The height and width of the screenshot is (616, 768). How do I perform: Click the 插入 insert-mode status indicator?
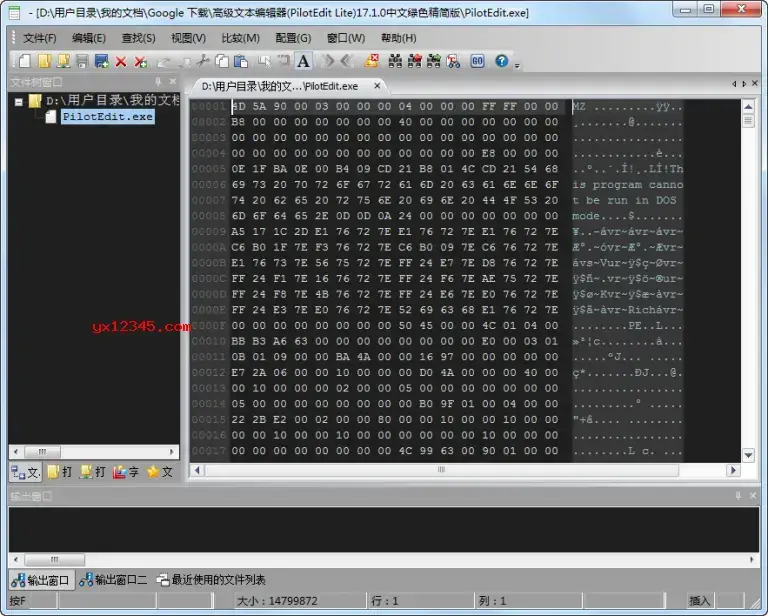pyautogui.click(x=699, y=601)
